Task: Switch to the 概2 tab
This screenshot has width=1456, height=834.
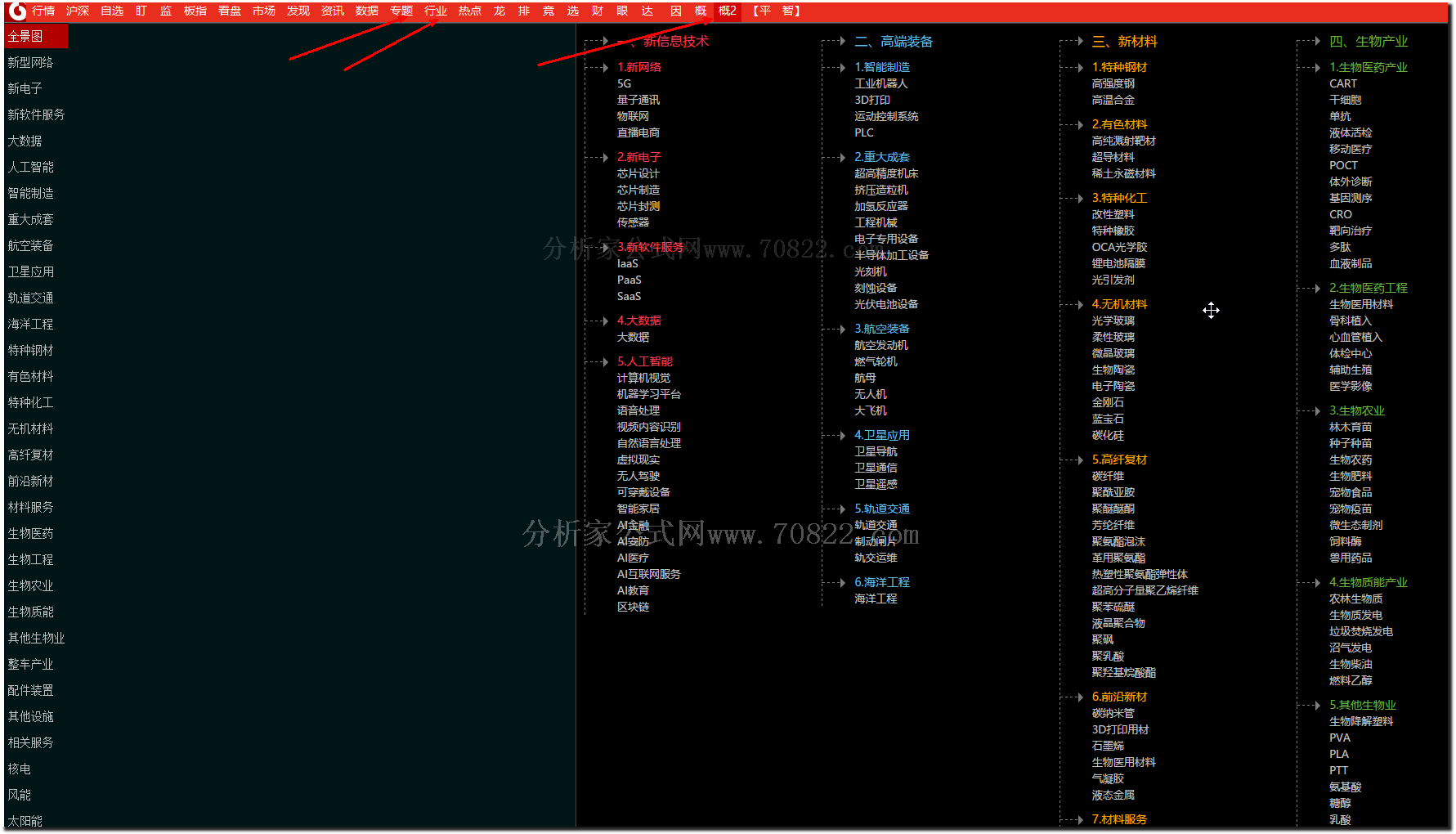Action: pos(728,11)
